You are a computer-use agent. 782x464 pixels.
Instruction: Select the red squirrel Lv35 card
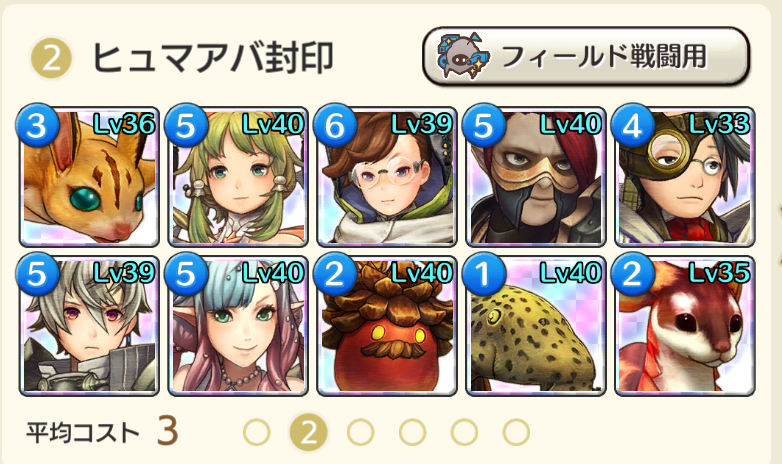click(685, 326)
